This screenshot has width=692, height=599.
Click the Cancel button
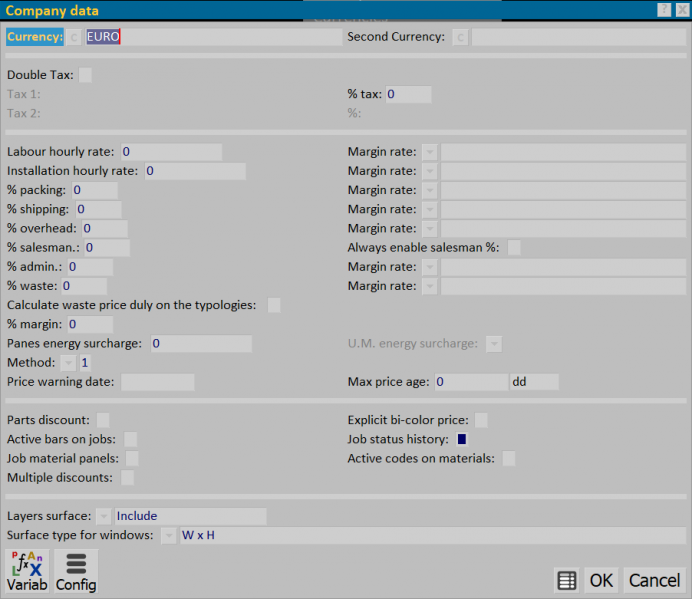[654, 580]
